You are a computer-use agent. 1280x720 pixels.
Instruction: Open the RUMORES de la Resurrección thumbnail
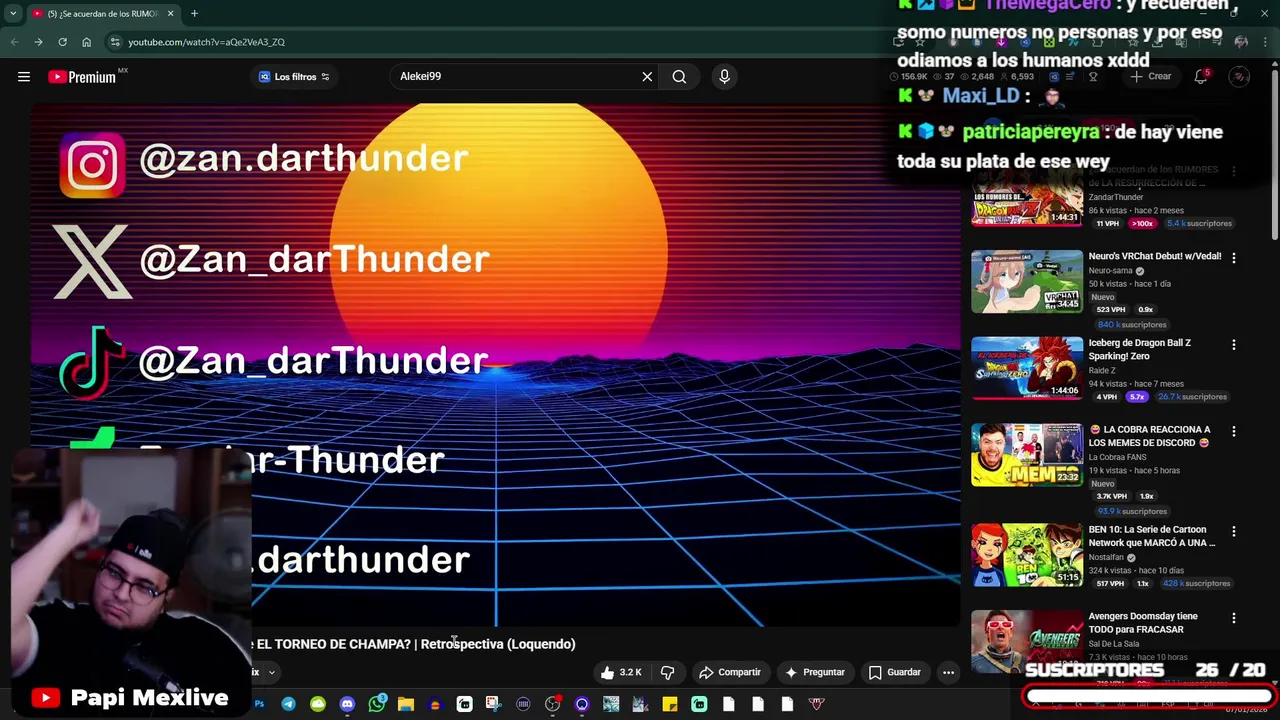1027,198
